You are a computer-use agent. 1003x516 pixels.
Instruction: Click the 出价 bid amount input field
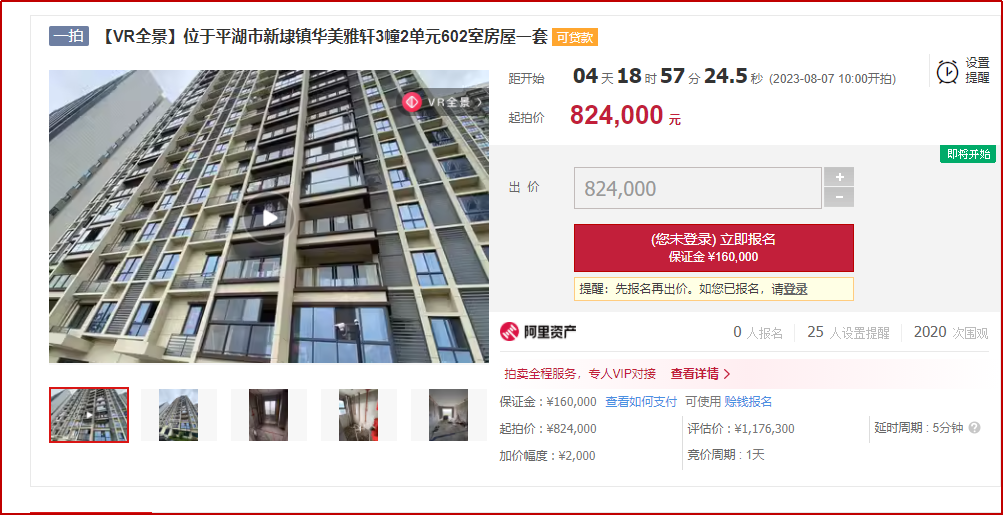tap(697, 188)
